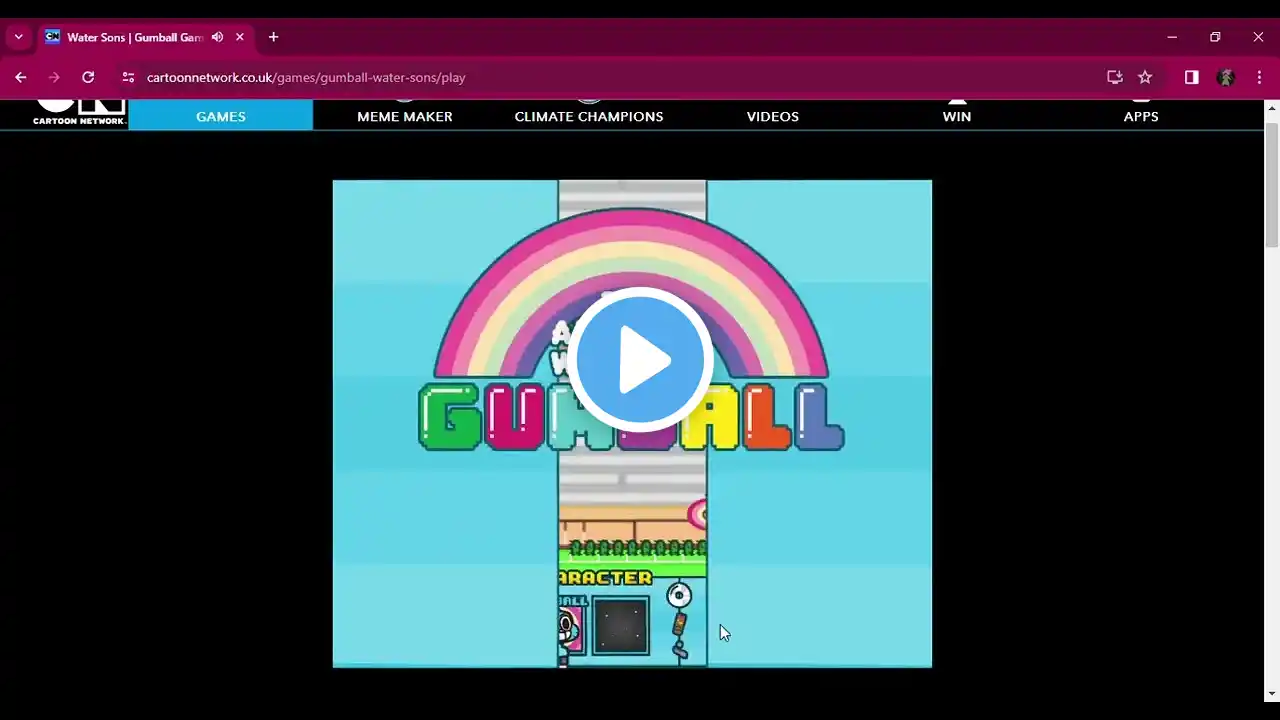Close the Chrome window

(x=1258, y=37)
